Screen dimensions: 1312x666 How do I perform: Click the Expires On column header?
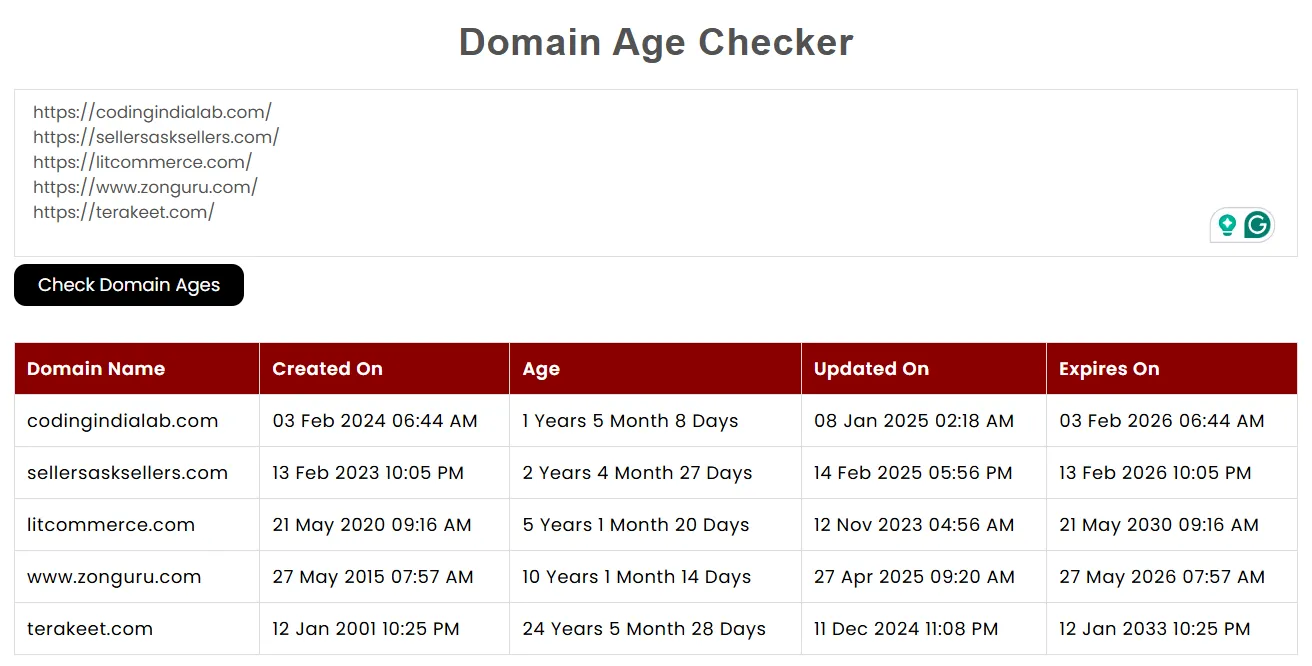1110,368
